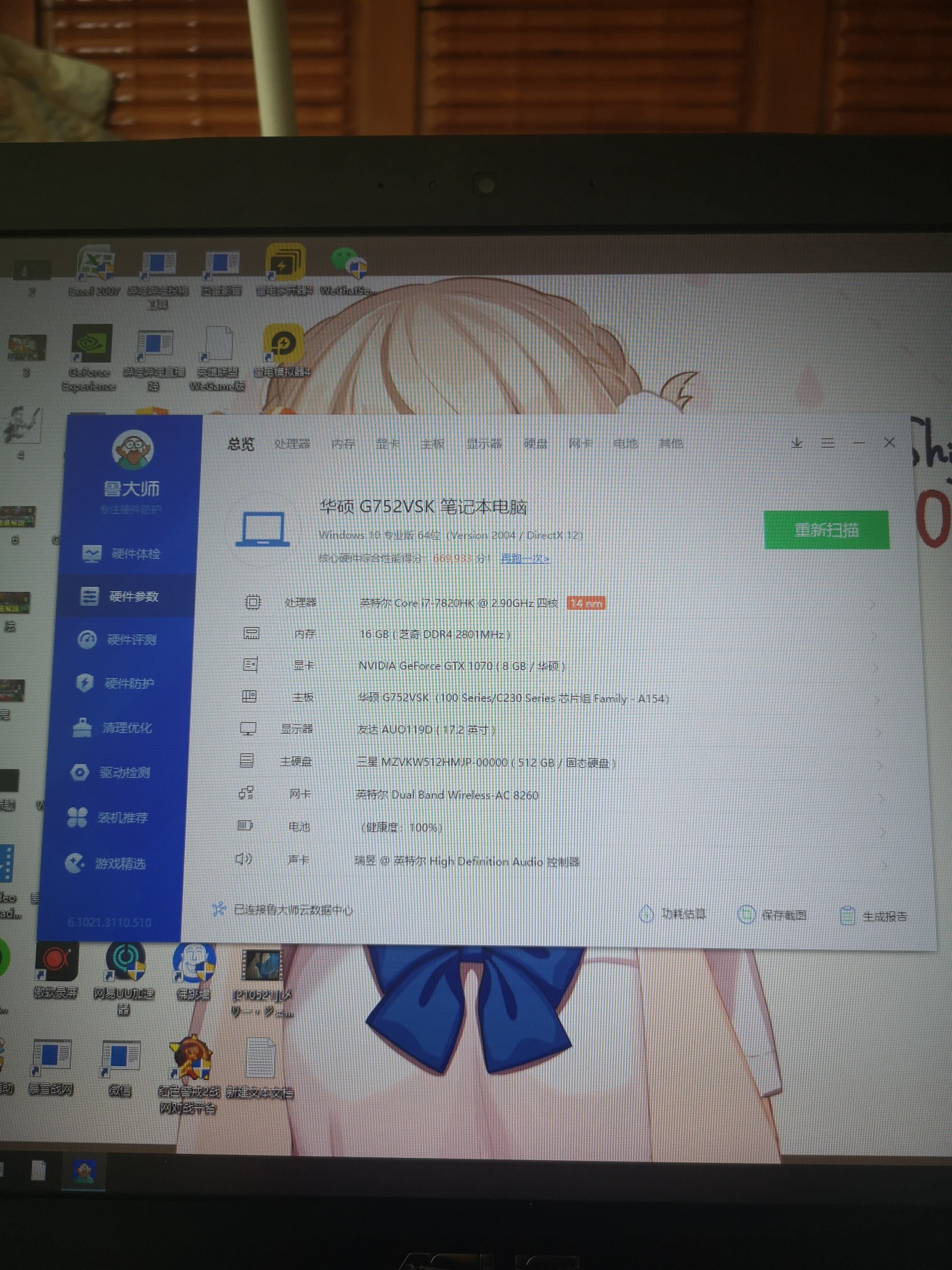952x1270 pixels.
Task: Expand the 主板 row chevron
Action: tap(878, 700)
